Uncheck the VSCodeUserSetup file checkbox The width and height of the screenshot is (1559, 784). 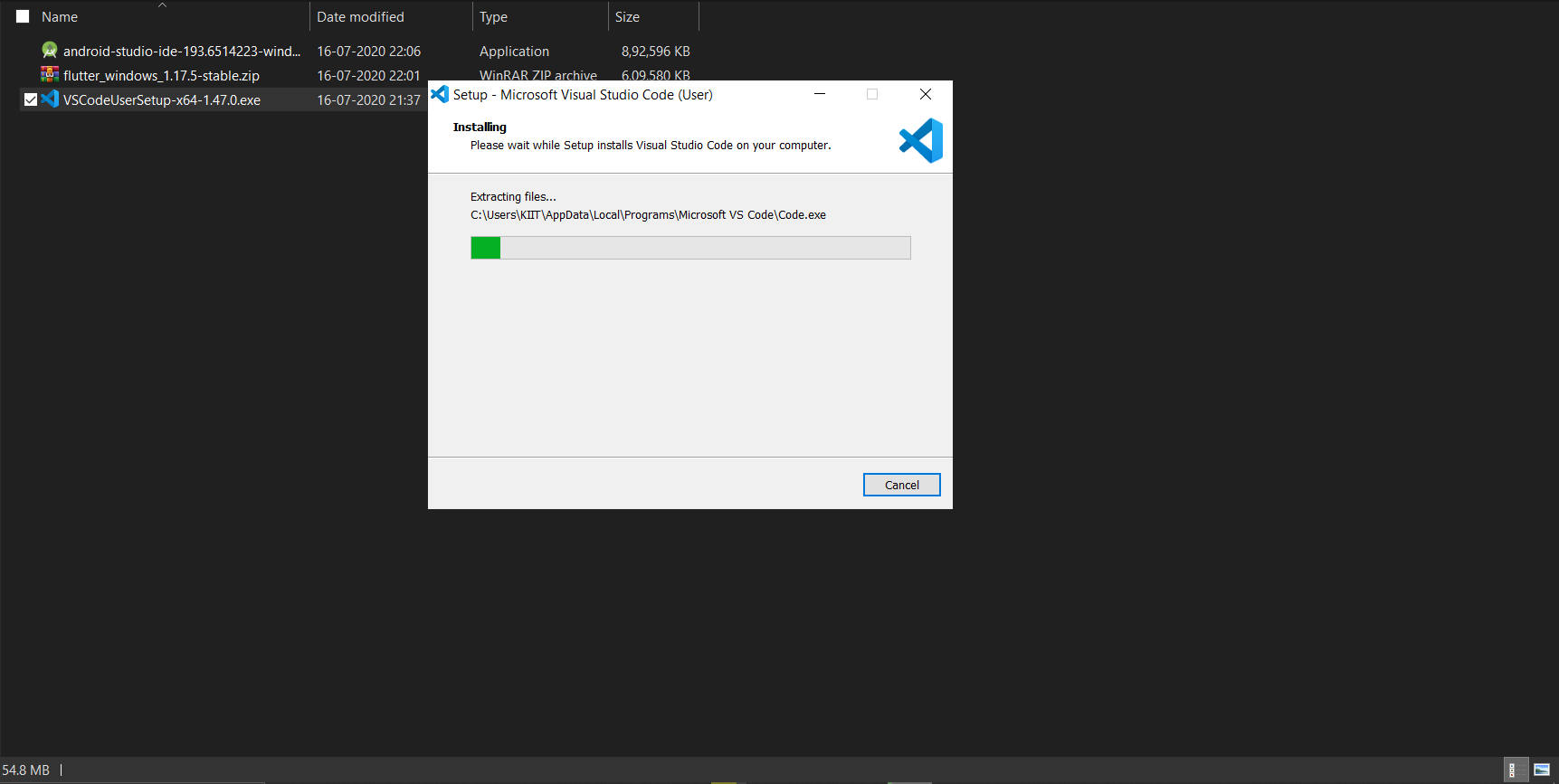(x=31, y=99)
